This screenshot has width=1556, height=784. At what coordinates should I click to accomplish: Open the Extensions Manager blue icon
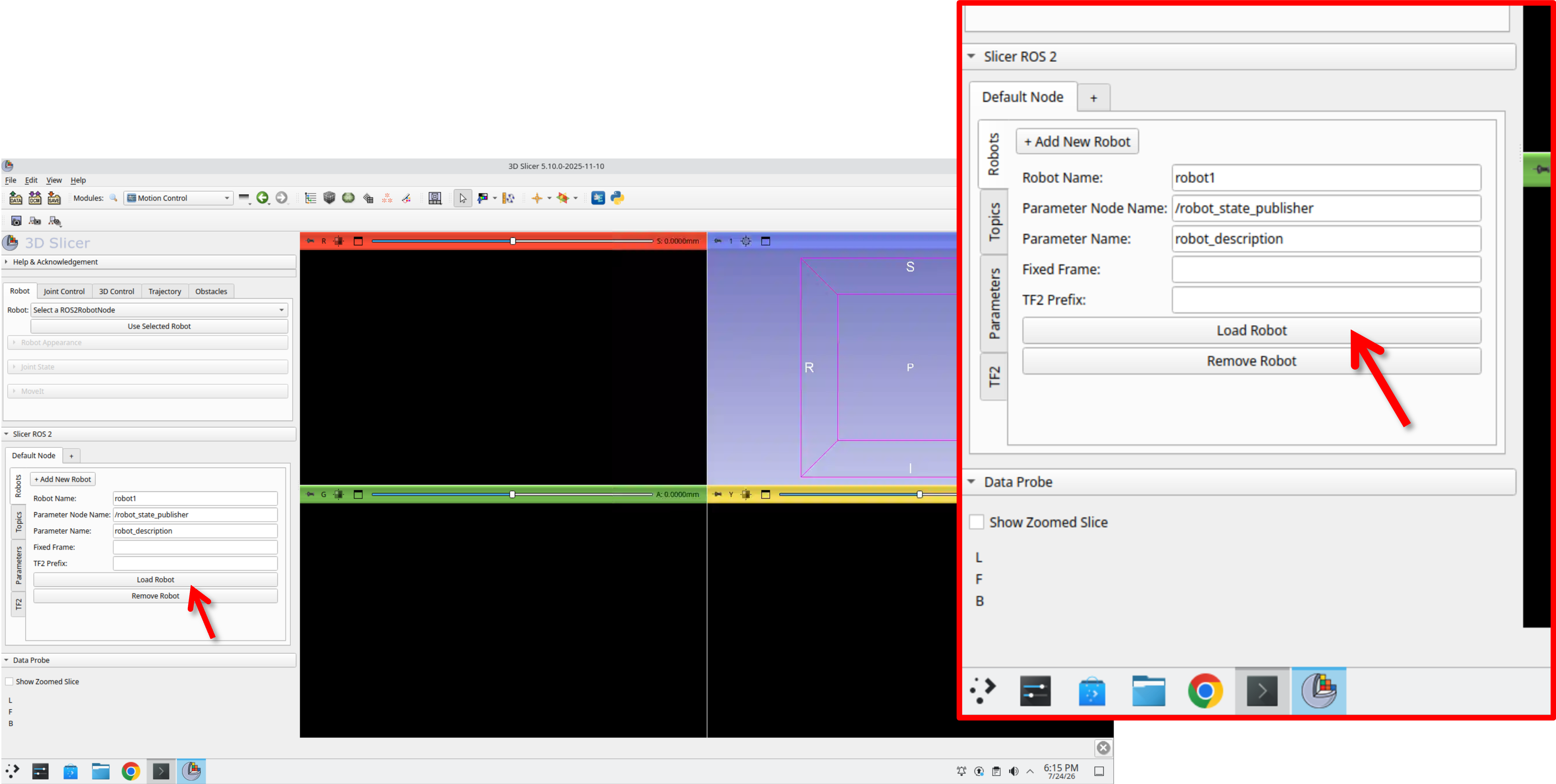point(598,198)
